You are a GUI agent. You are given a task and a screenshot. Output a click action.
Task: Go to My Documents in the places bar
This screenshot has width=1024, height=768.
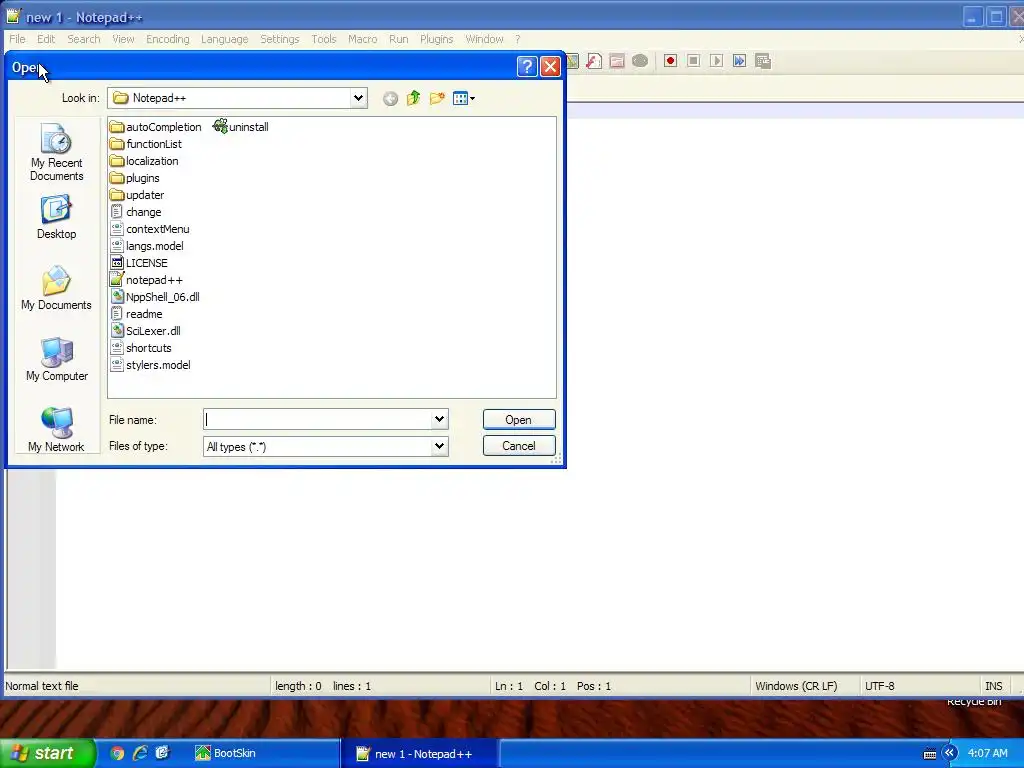[56, 288]
